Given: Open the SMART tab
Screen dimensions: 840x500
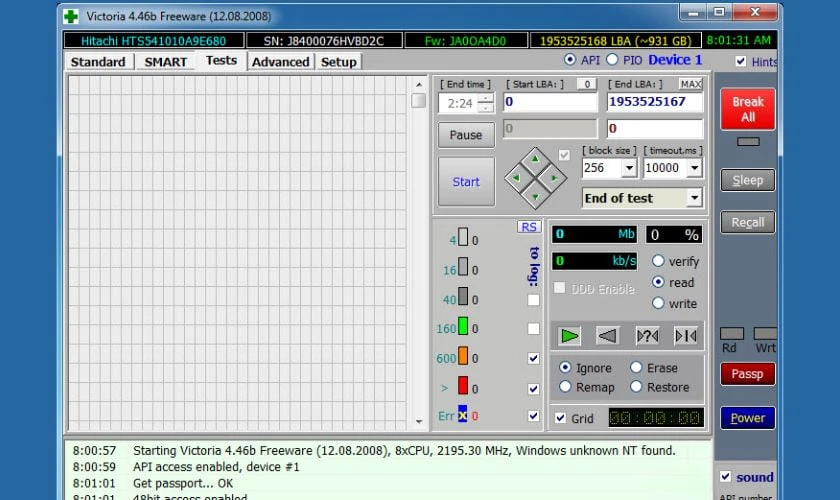Looking at the screenshot, I should (x=166, y=62).
